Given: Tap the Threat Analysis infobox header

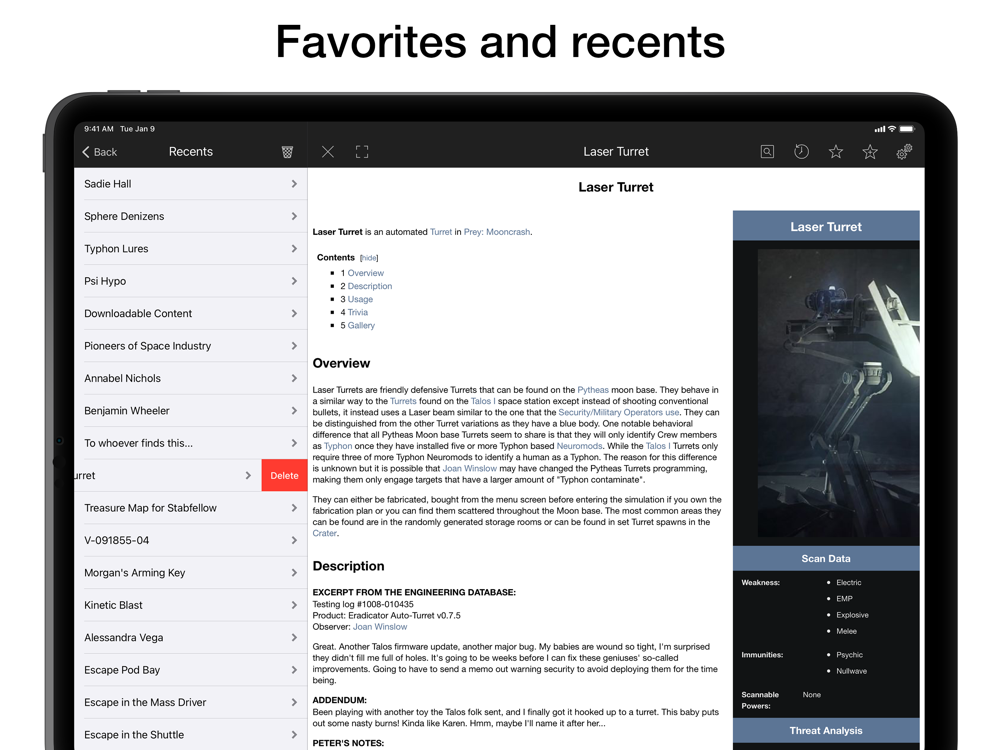Looking at the screenshot, I should [826, 731].
